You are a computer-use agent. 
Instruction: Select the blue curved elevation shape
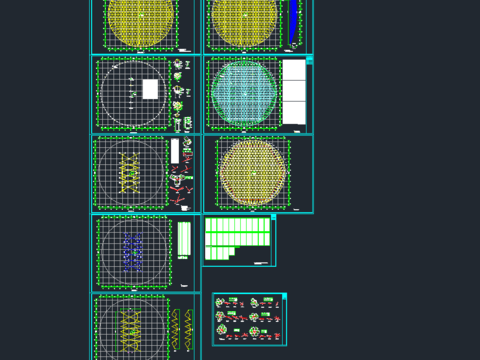tap(293, 22)
